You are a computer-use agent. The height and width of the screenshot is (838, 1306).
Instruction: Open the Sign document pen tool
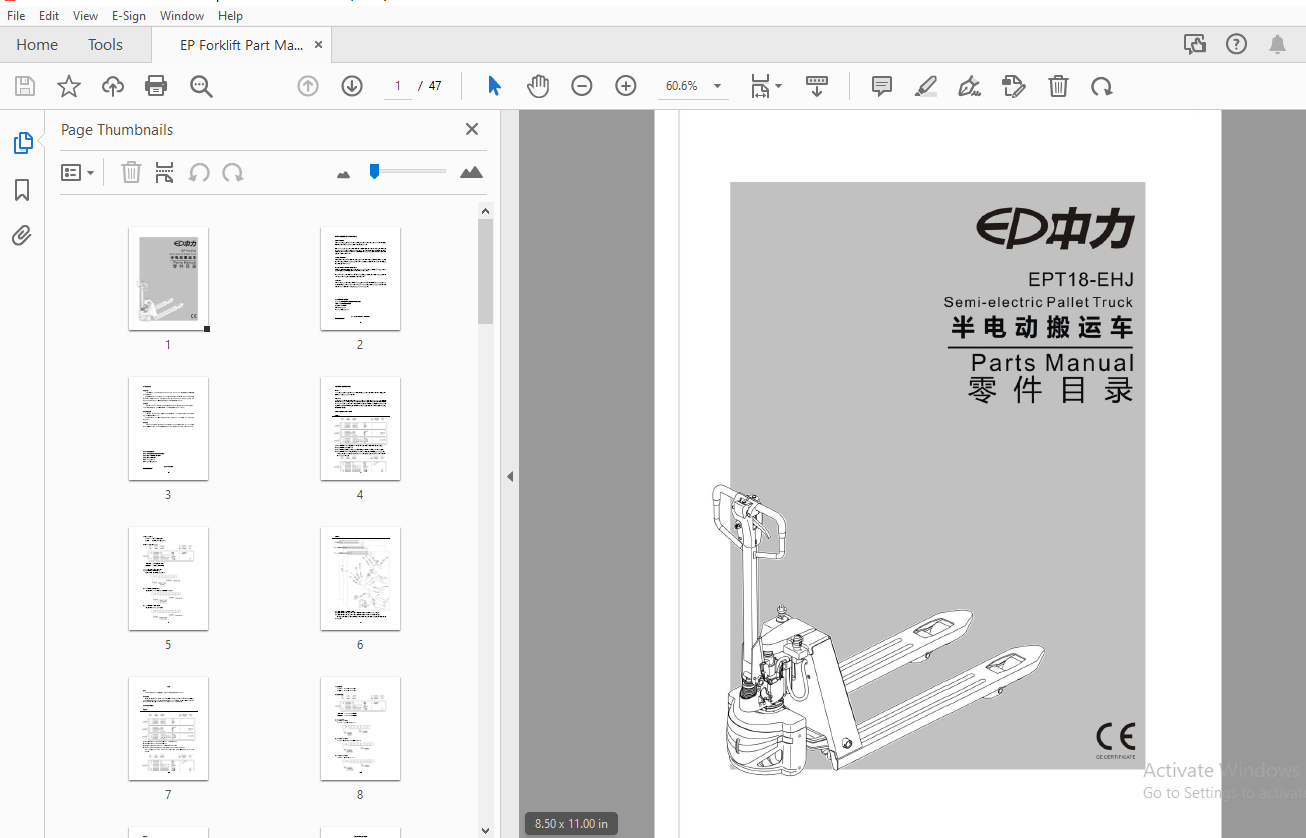click(x=969, y=86)
